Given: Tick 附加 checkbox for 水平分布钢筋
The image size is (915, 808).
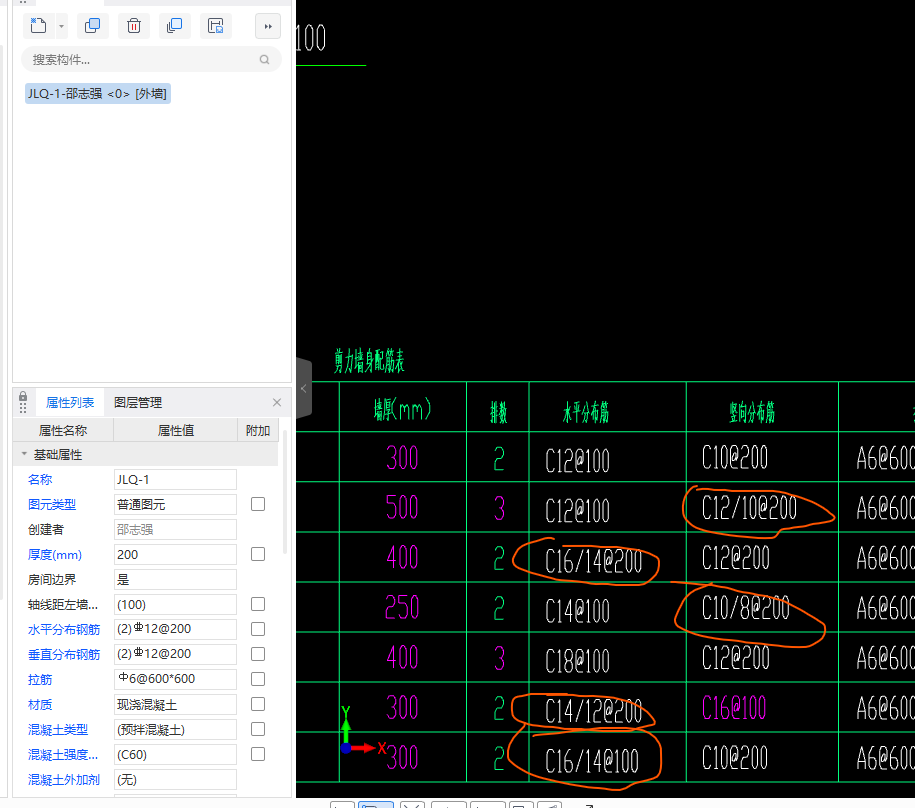Looking at the screenshot, I should point(258,629).
